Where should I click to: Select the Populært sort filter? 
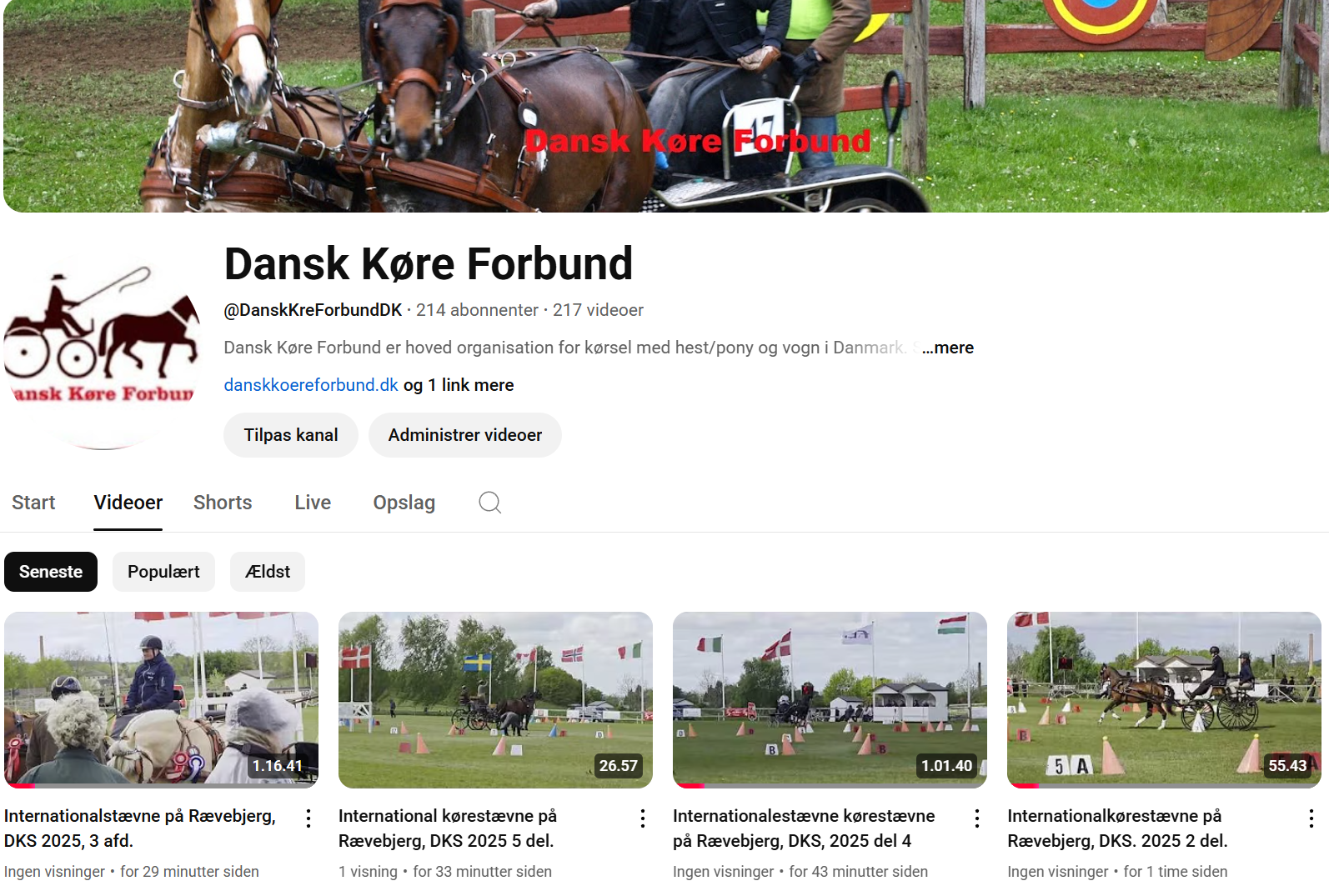[x=163, y=572]
